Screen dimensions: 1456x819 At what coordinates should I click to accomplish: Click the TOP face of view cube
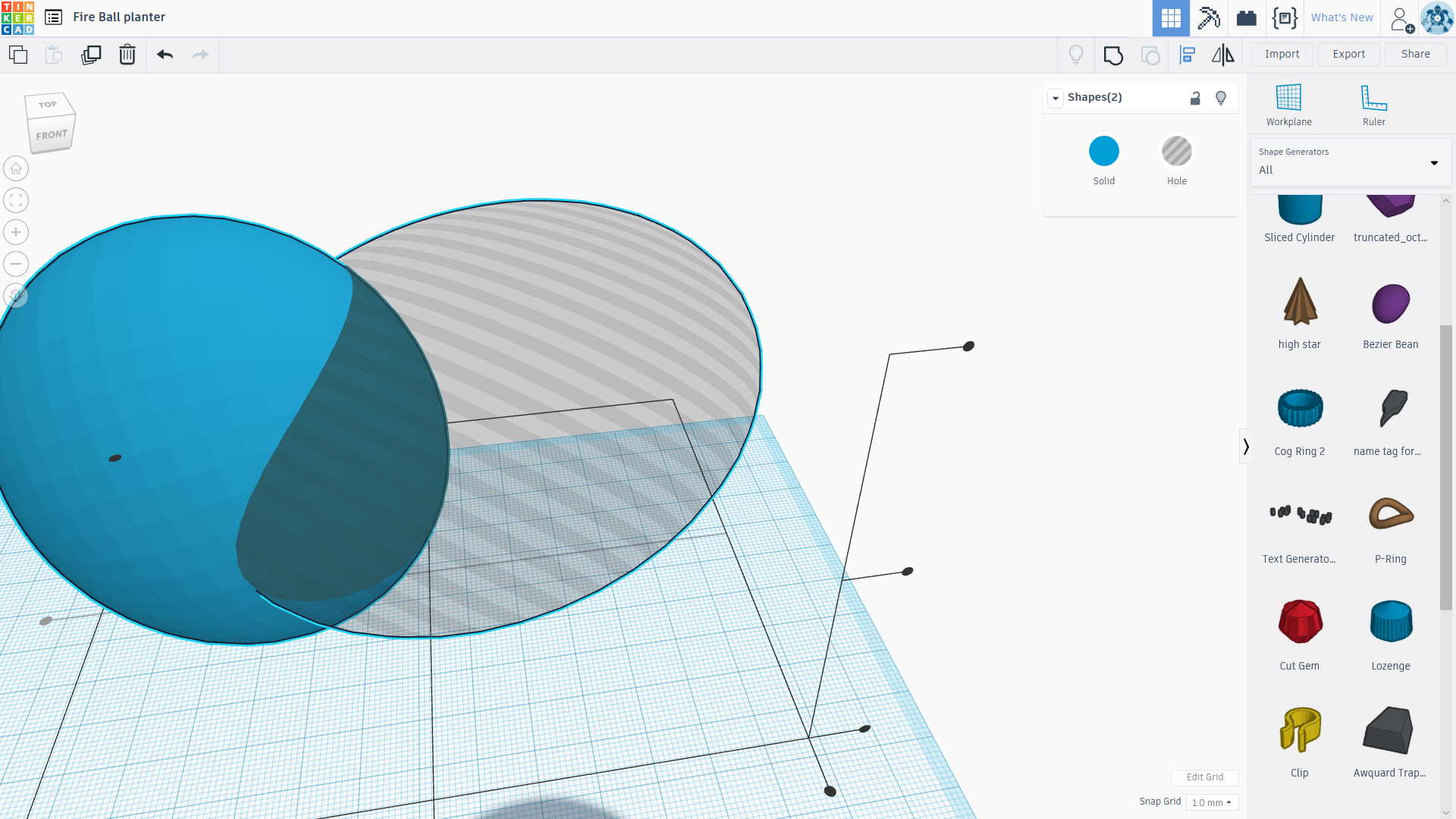click(49, 105)
